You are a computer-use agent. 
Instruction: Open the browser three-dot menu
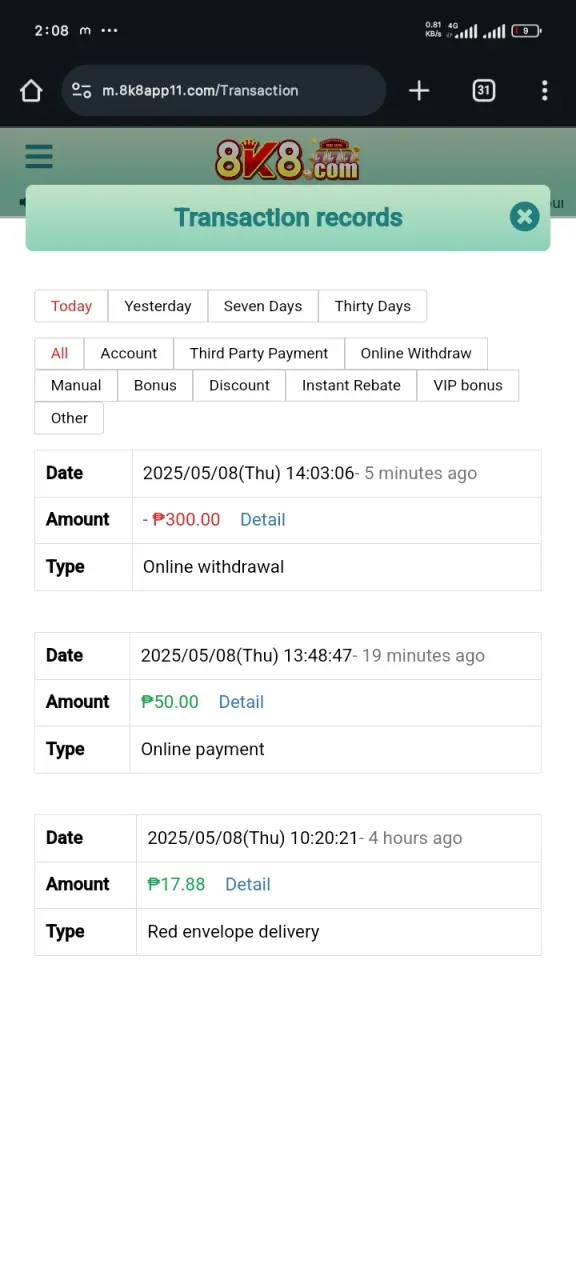pos(544,91)
